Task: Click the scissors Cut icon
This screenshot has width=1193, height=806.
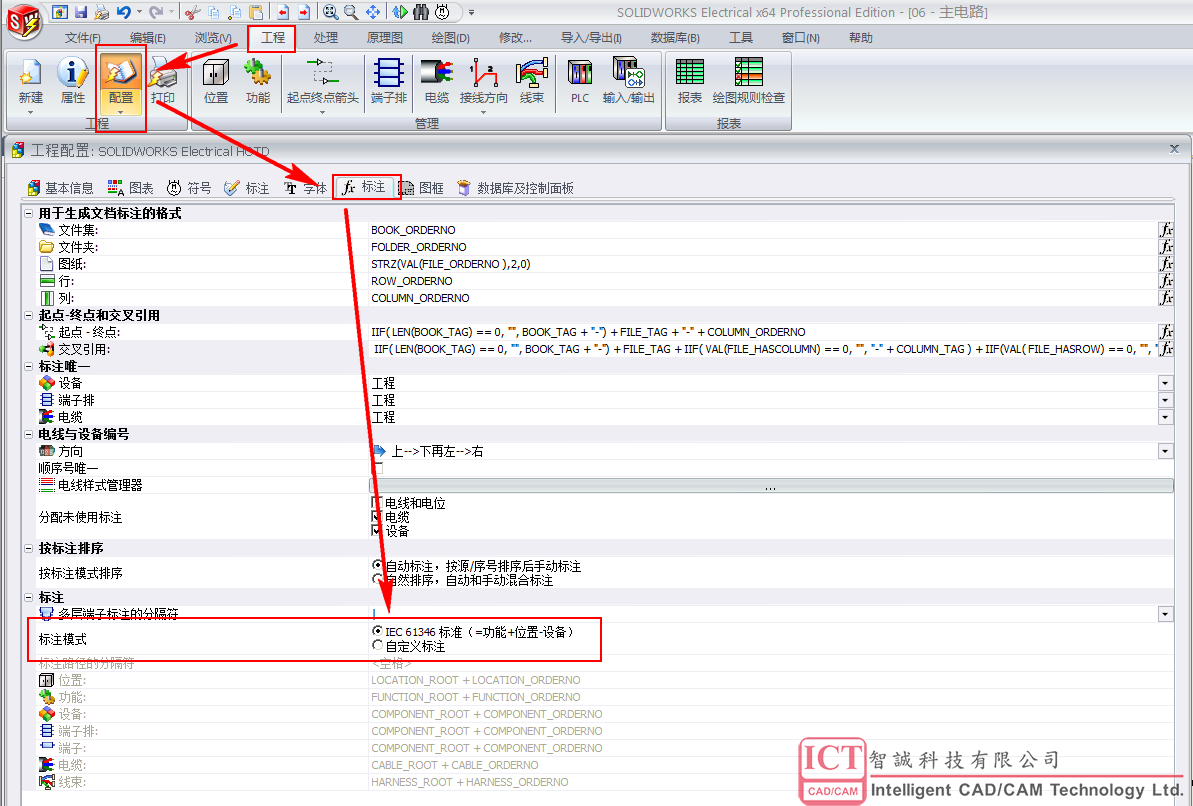Action: pos(193,12)
